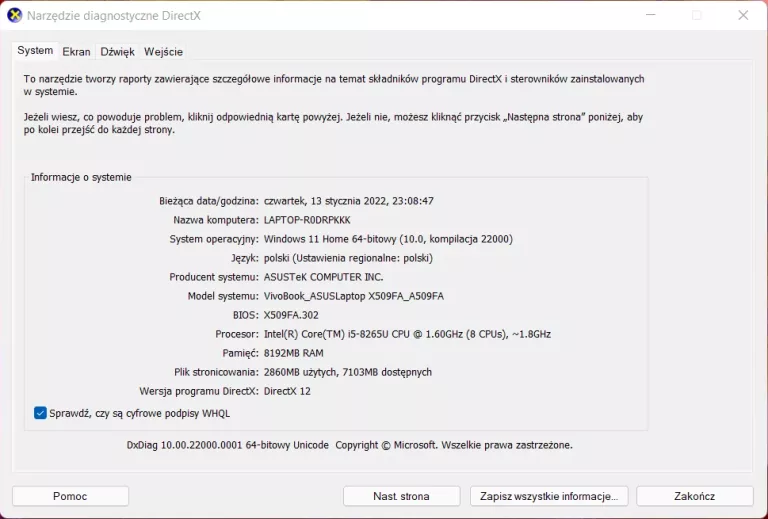Click the language value polski
768x519 pixels.
click(x=348, y=258)
